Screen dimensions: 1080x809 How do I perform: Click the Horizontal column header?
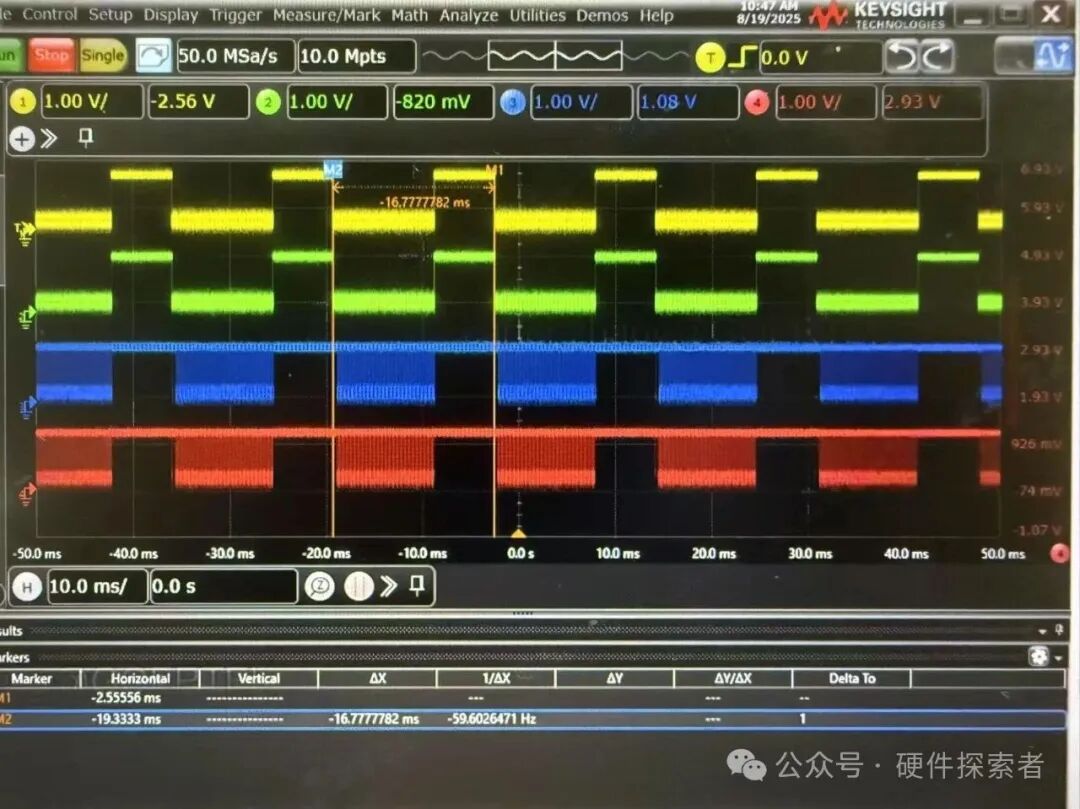coord(141,679)
